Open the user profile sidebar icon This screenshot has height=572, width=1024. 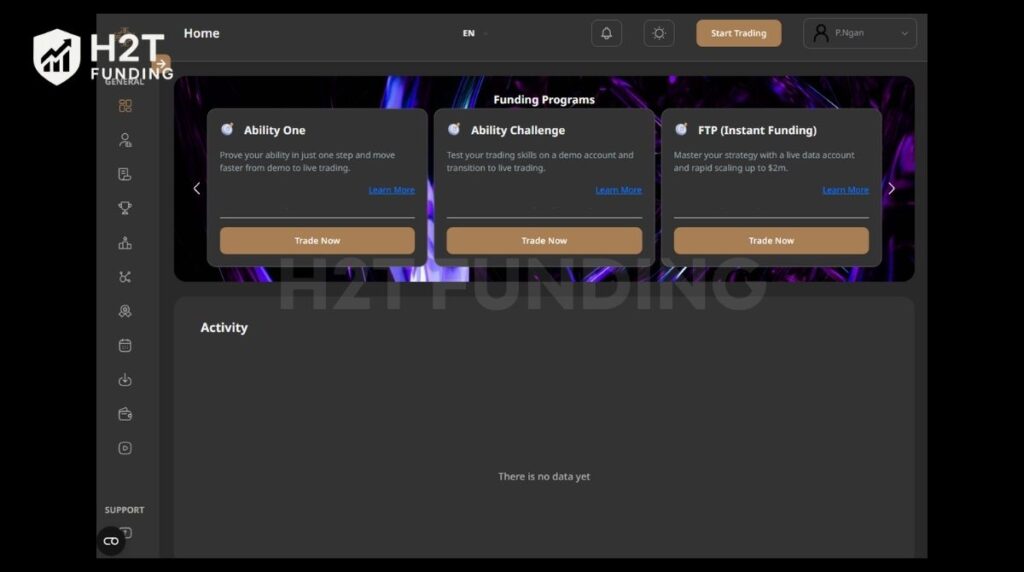pyautogui.click(x=125, y=140)
